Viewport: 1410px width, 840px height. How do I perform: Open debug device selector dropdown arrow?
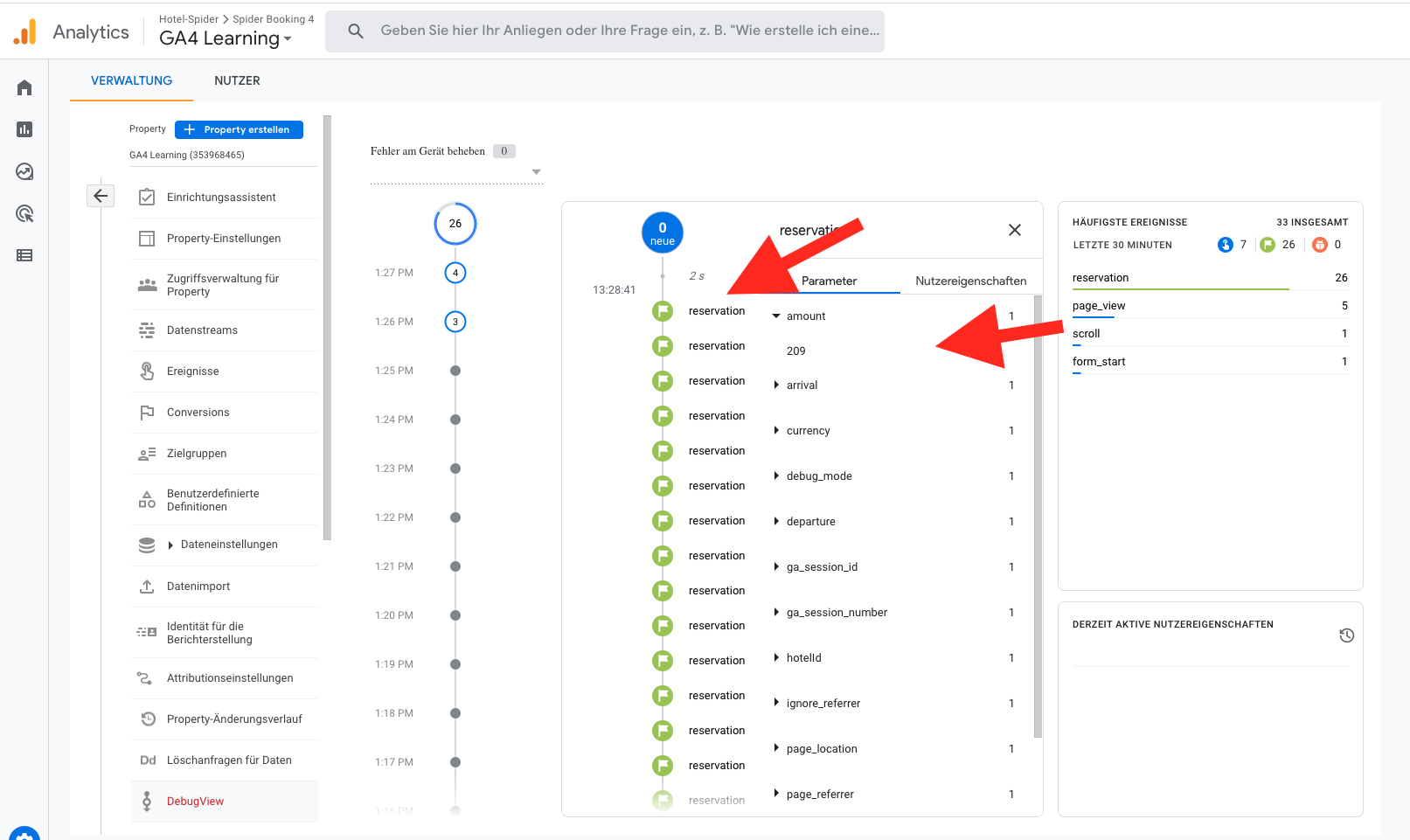tap(537, 172)
